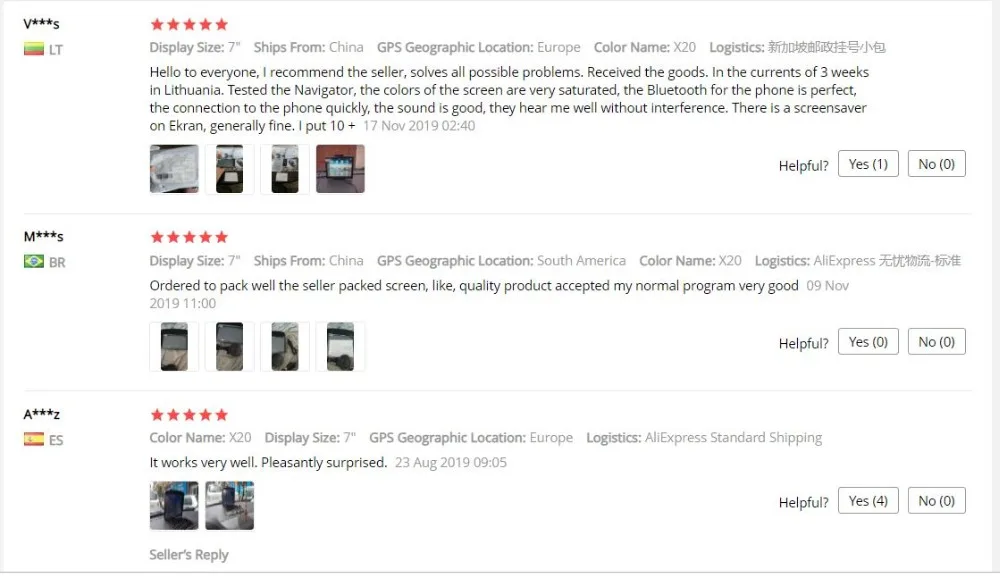Screen dimensions: 1000x578
Task: Click No (0) on A***z review
Action: click(936, 501)
